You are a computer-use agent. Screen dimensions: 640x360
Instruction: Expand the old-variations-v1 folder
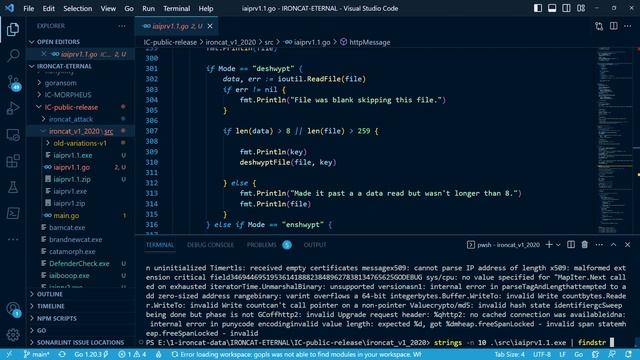80,143
